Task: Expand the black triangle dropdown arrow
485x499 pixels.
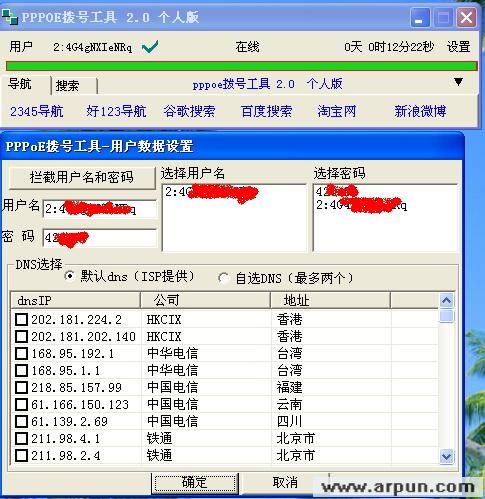Action: [459, 82]
